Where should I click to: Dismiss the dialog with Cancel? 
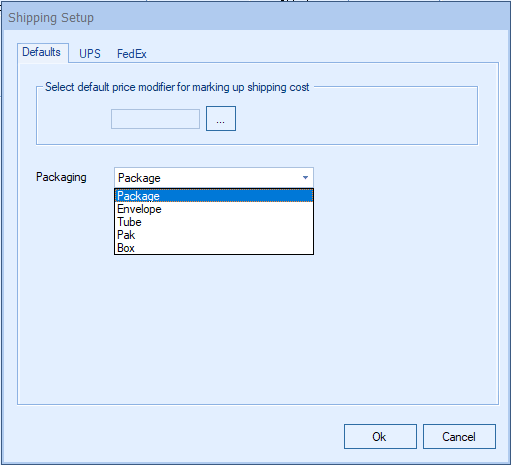459,437
